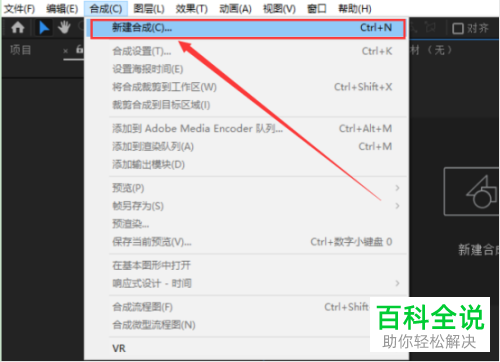Image resolution: width=500 pixels, height=362 pixels.
Task: Click the Home icon in the toolbar
Action: [x=18, y=27]
